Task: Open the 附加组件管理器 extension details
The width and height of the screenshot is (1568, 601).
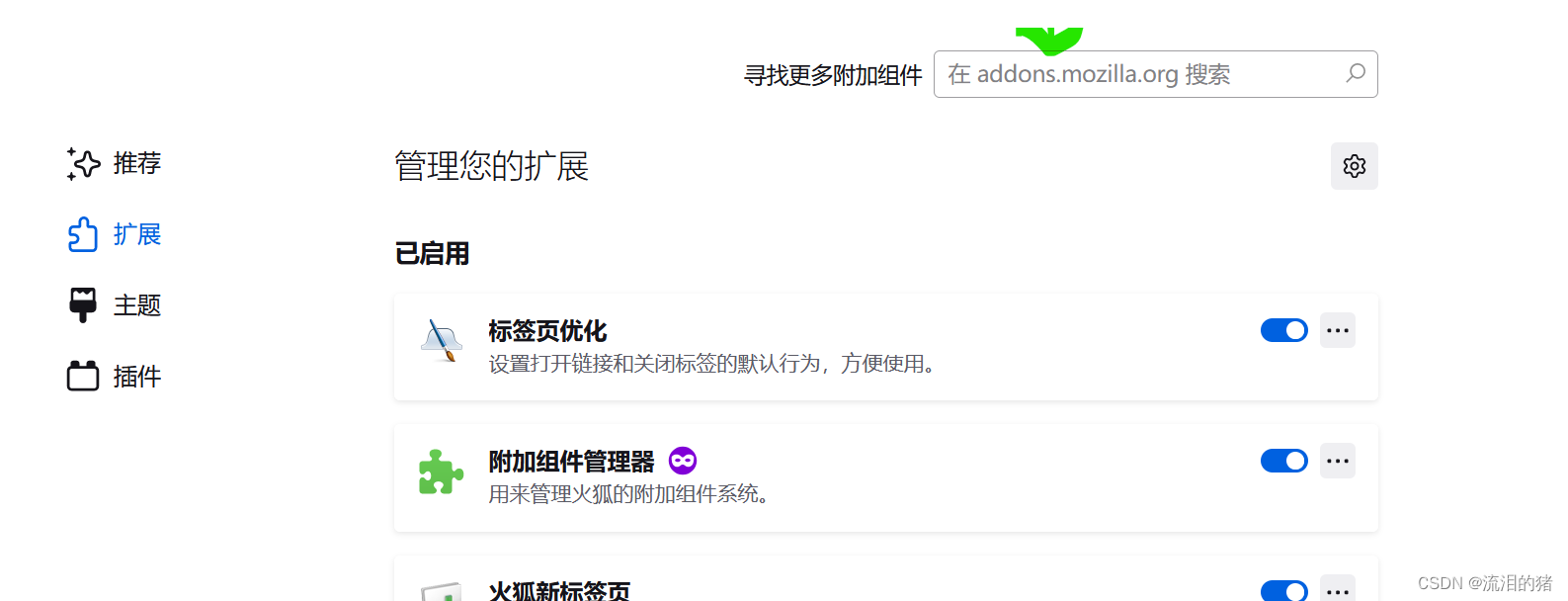Action: pos(571,462)
